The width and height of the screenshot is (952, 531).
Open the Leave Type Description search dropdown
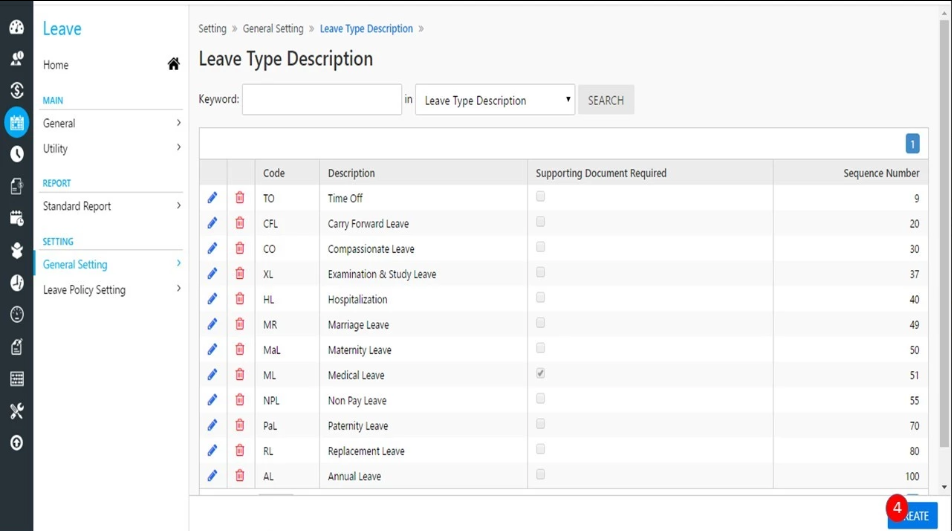(495, 100)
